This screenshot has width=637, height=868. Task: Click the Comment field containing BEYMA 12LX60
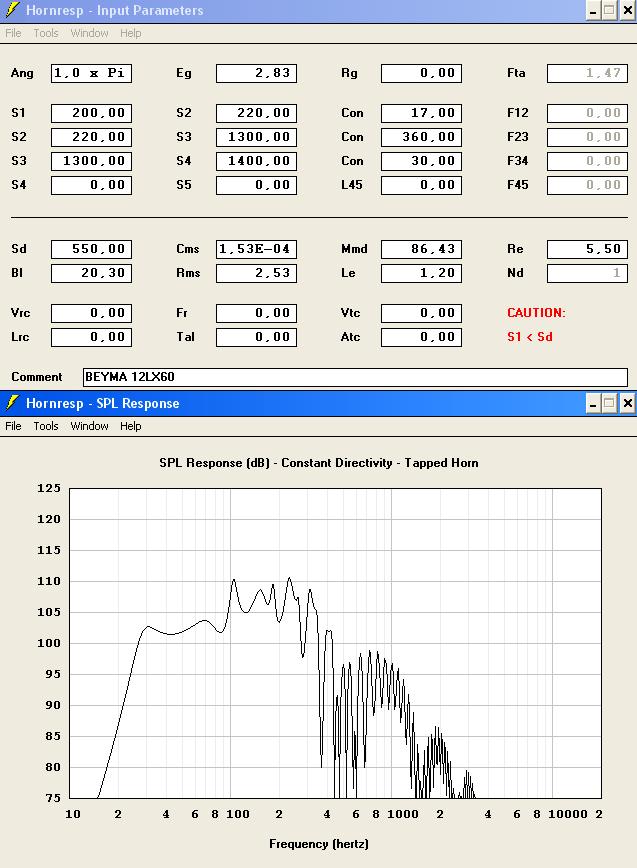[355, 377]
